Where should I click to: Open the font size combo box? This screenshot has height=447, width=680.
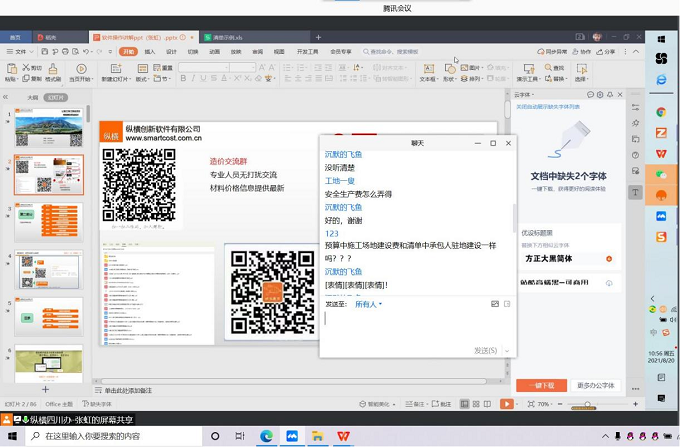pos(242,67)
